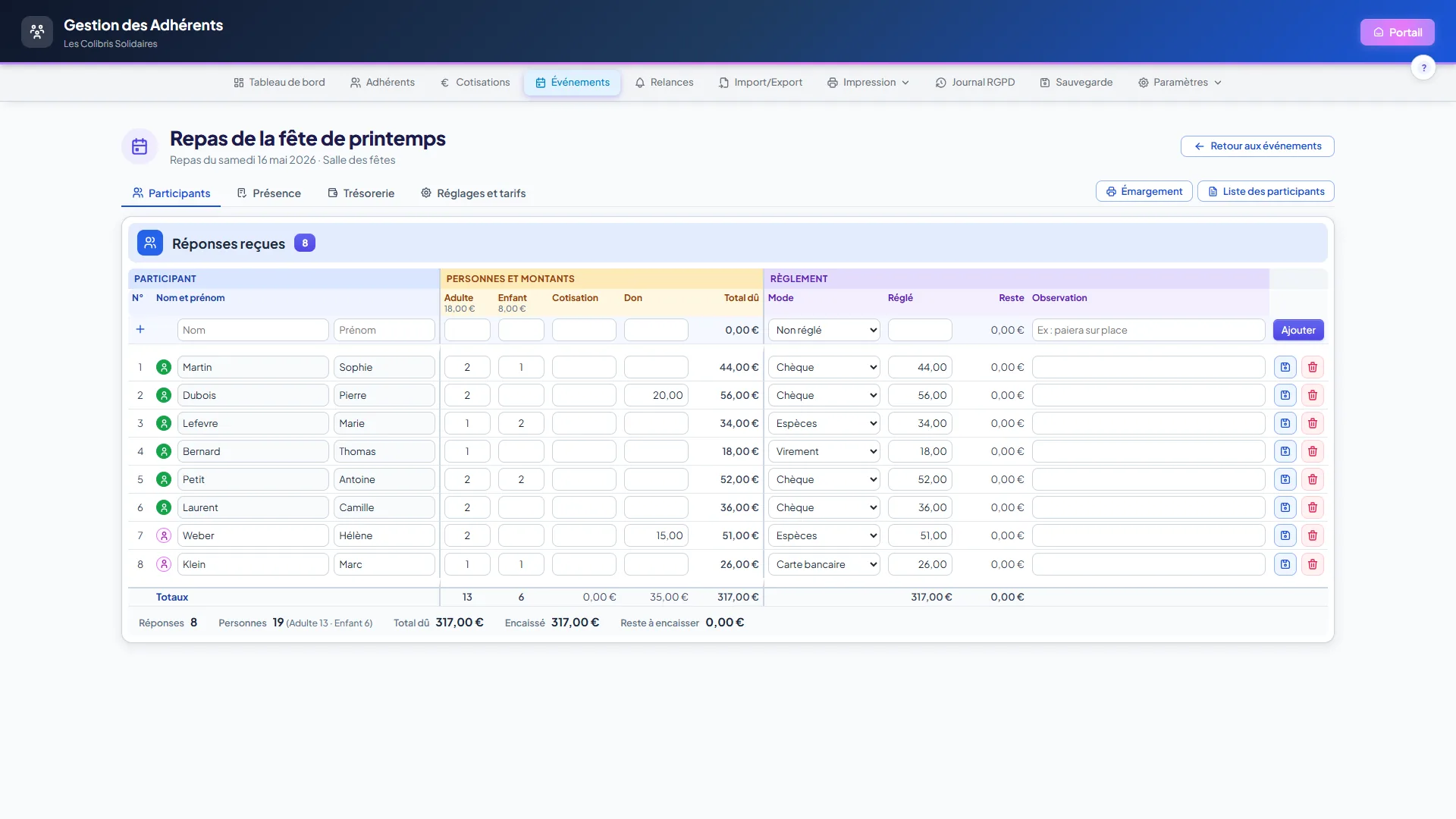The width and height of the screenshot is (1456, 819).
Task: Click the trash icon in Bernard row
Action: (1313, 451)
